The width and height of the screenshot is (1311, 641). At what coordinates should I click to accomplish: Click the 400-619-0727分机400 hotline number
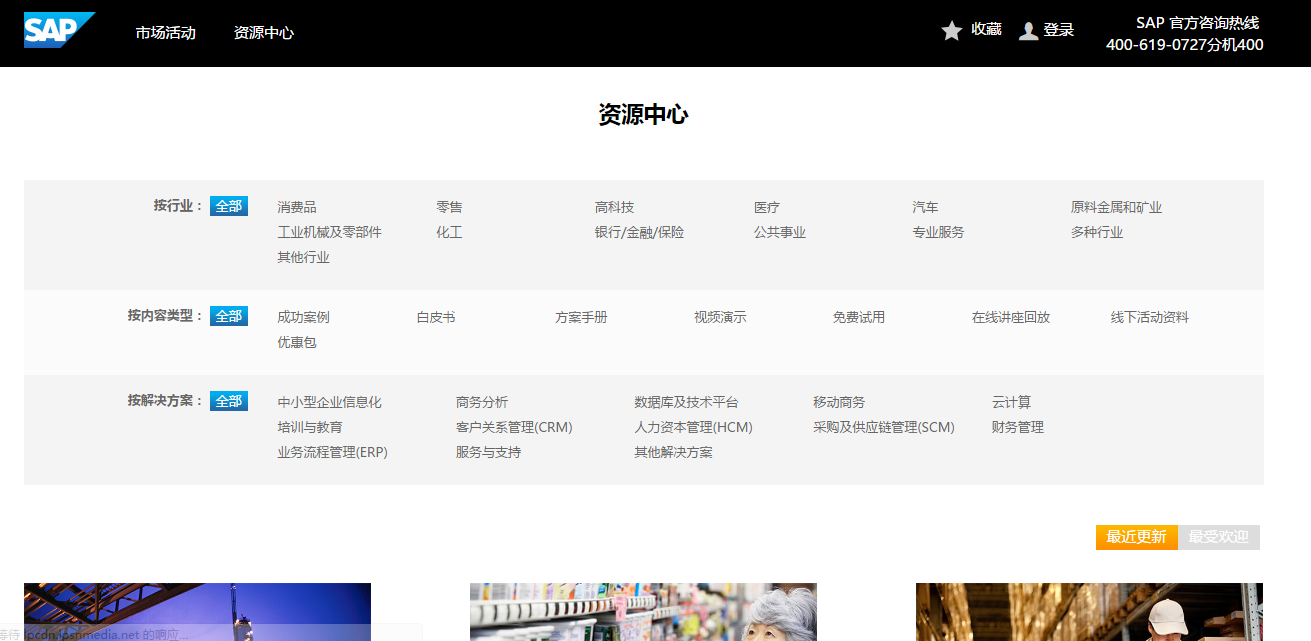[x=1185, y=45]
